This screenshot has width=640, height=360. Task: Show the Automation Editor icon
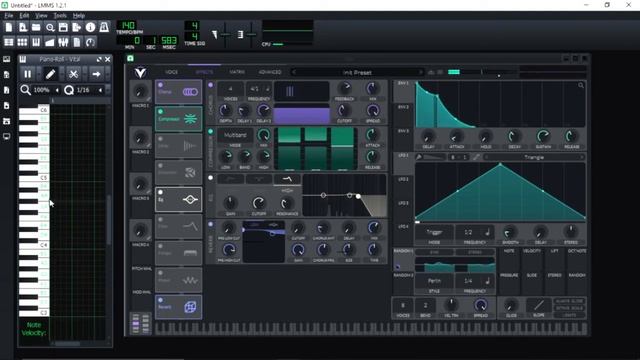(50, 42)
